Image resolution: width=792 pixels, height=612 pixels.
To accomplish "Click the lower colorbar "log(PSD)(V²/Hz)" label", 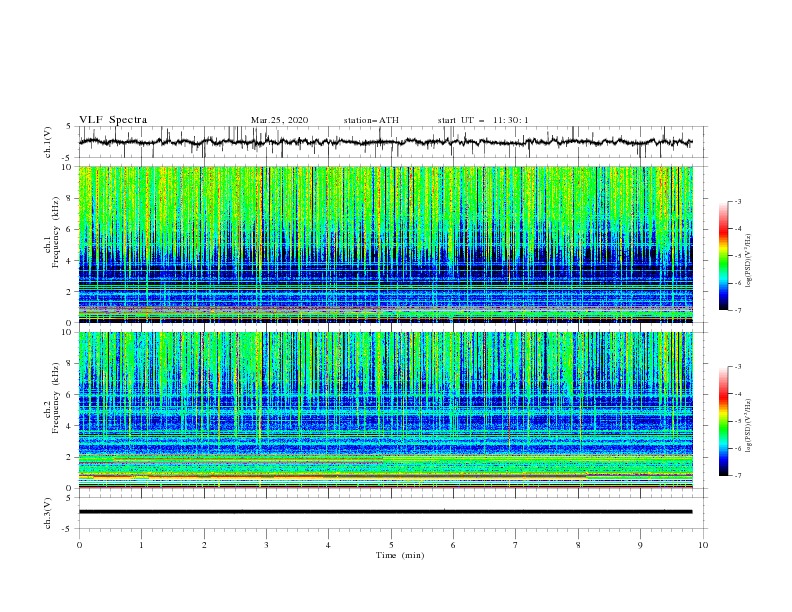I will [x=748, y=426].
